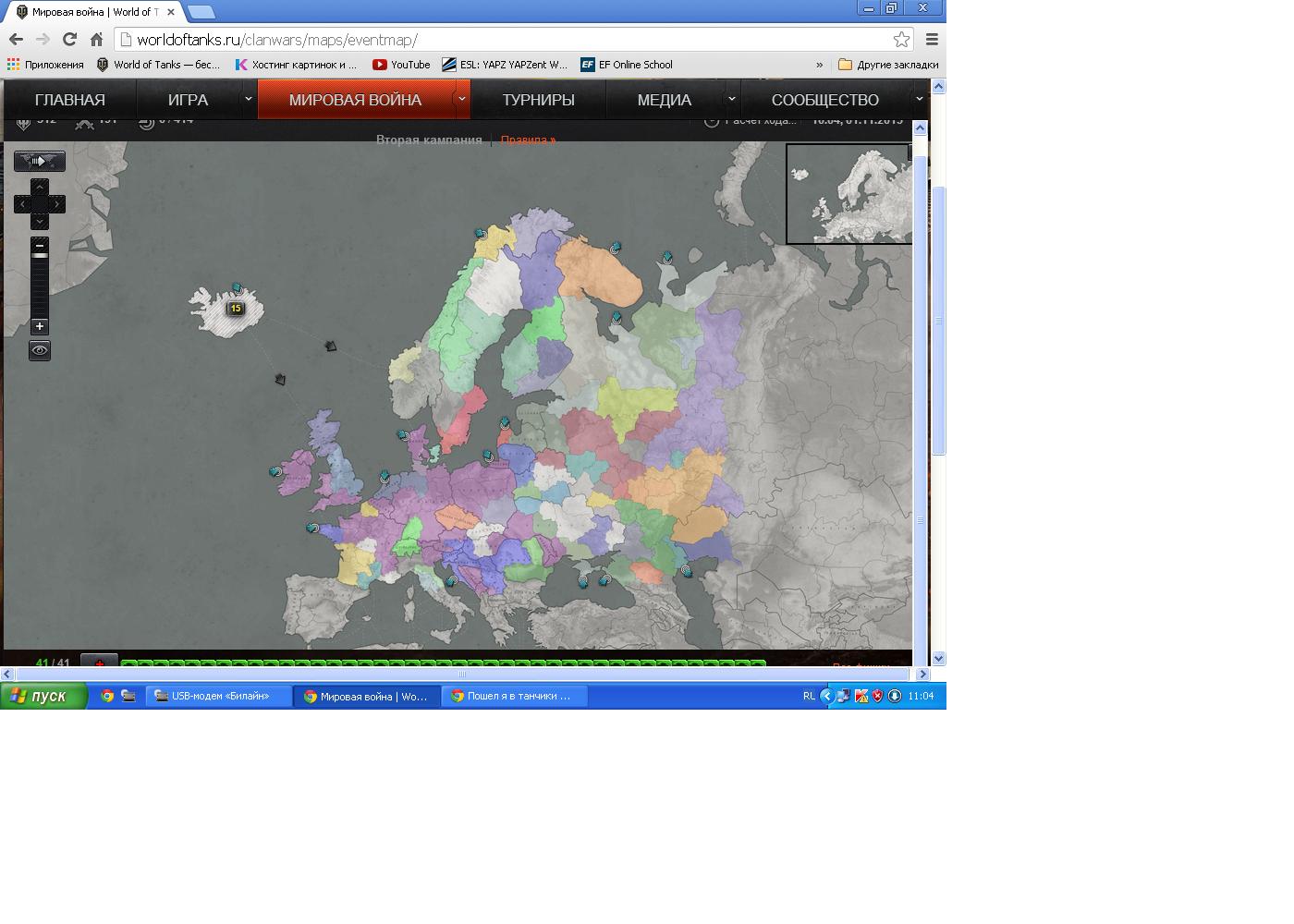Click the landing marker at Kola peninsula coast
Screen dimensions: 1294x924
pyautogui.click(x=616, y=248)
